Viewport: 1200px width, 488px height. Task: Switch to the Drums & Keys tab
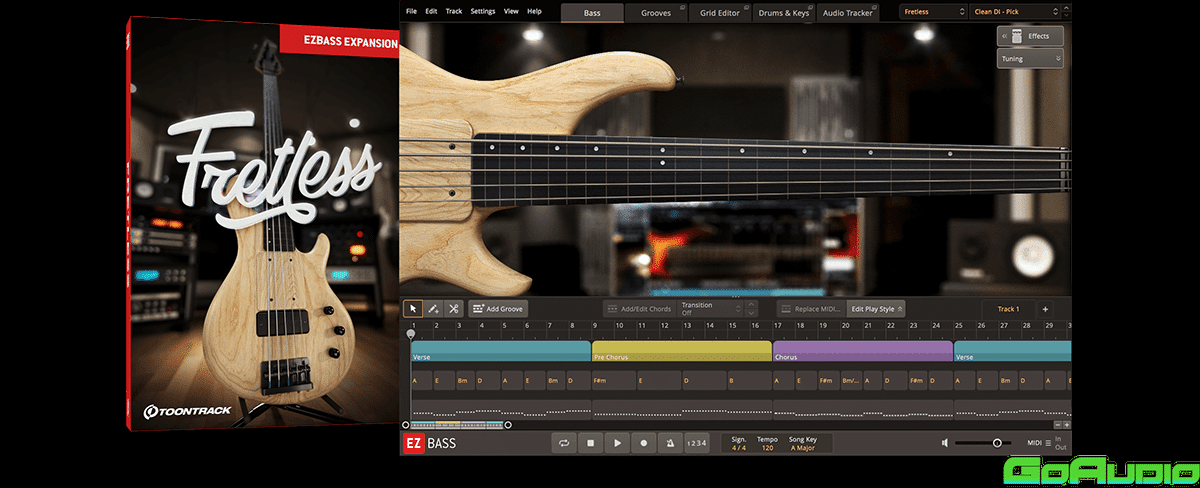(784, 12)
